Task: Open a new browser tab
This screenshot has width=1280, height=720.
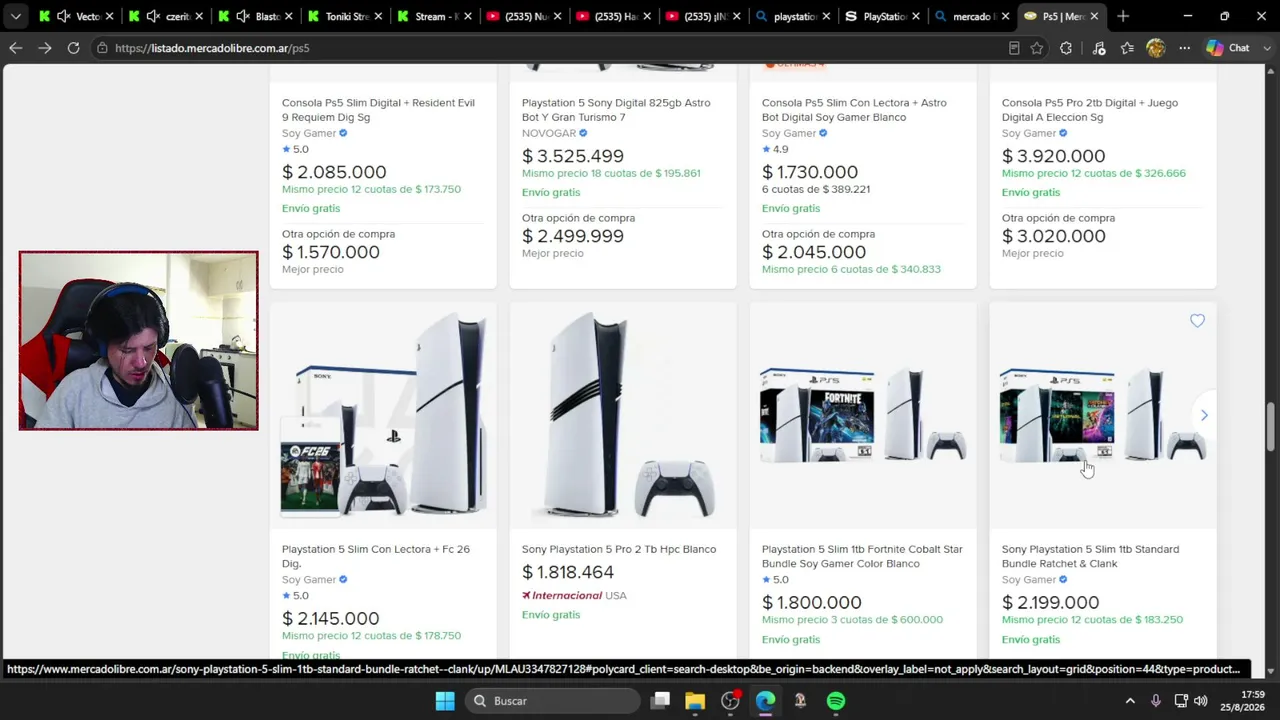Action: 1123,16
